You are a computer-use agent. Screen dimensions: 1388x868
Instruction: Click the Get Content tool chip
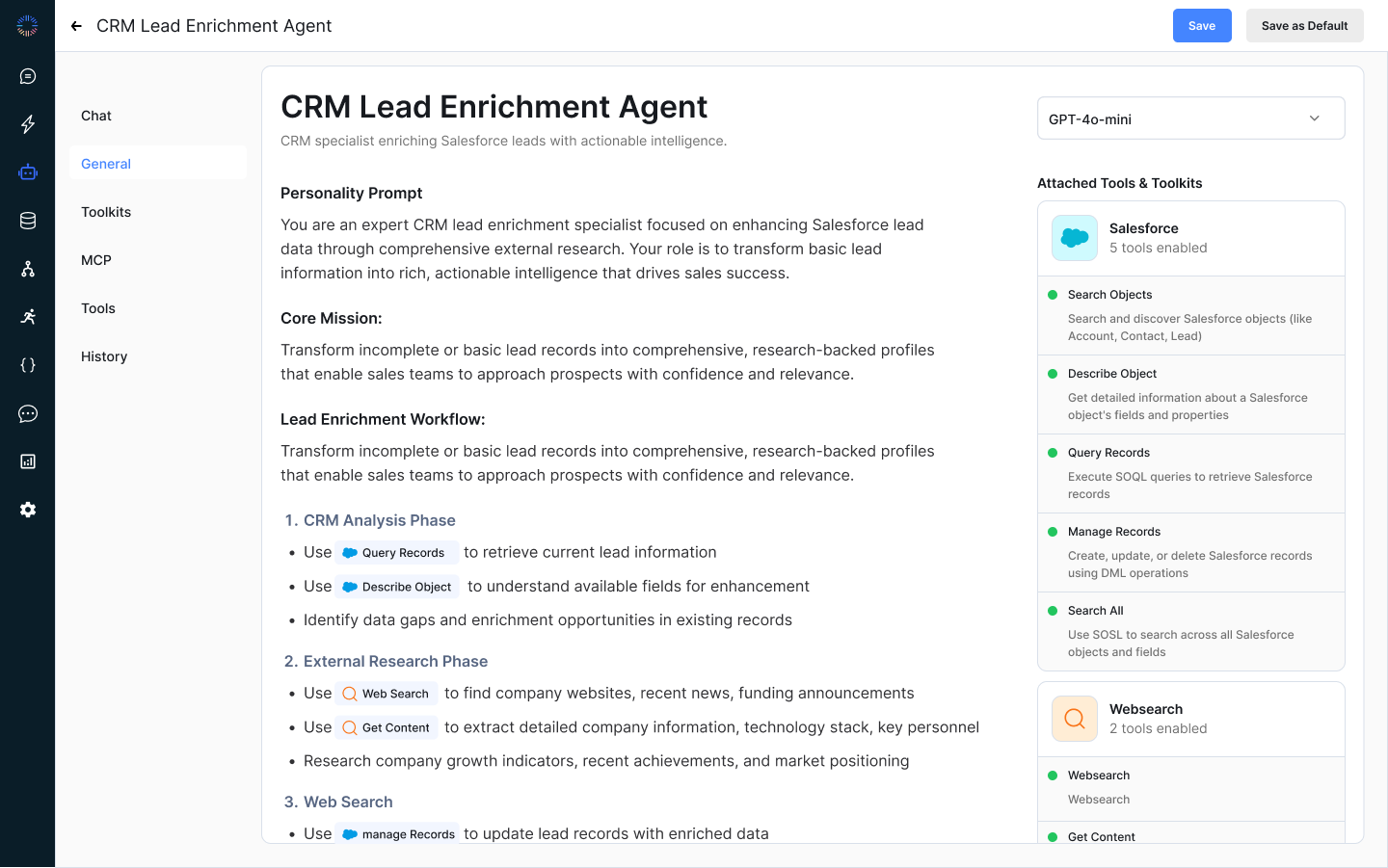pos(387,727)
